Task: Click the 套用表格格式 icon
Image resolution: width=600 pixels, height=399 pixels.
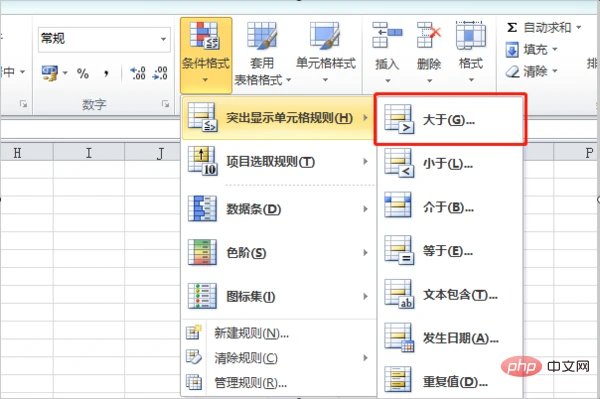Action: 262,36
